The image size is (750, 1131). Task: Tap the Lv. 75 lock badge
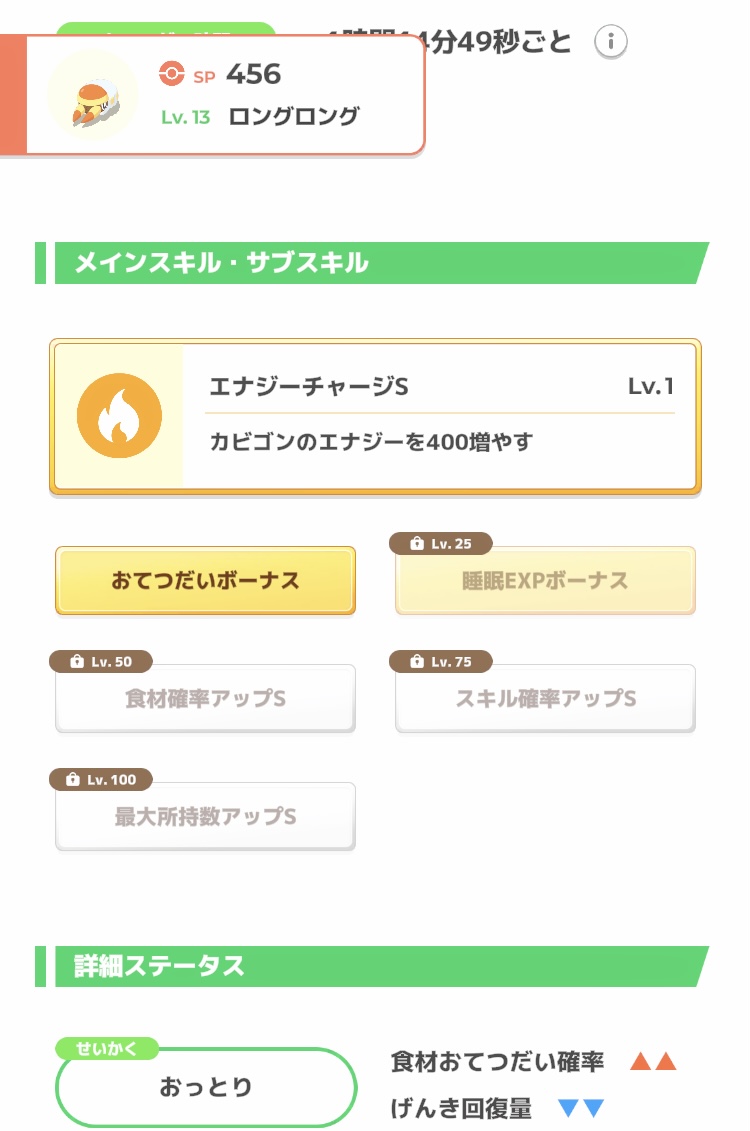coord(441,661)
